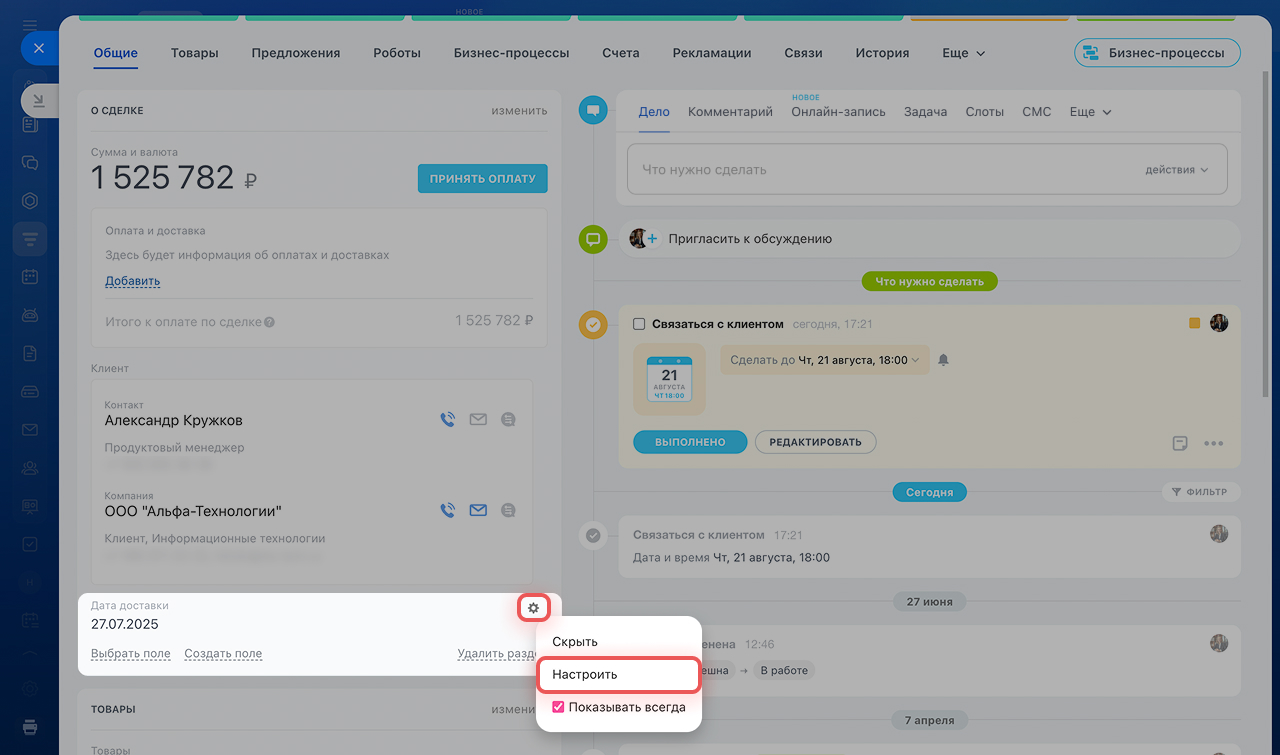Open the tasks checkmark sidebar icon
This screenshot has height=755, width=1280.
click(x=30, y=544)
